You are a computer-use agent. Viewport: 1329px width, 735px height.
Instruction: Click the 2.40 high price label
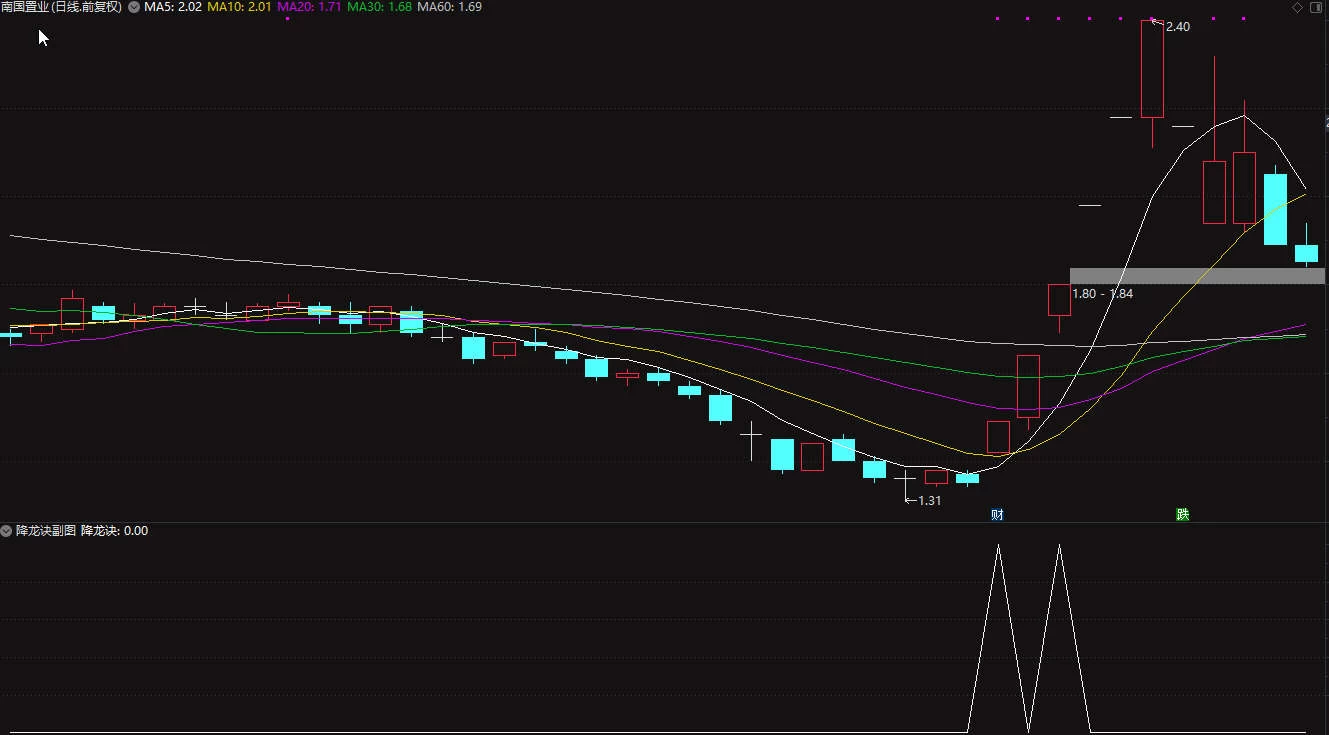1178,27
